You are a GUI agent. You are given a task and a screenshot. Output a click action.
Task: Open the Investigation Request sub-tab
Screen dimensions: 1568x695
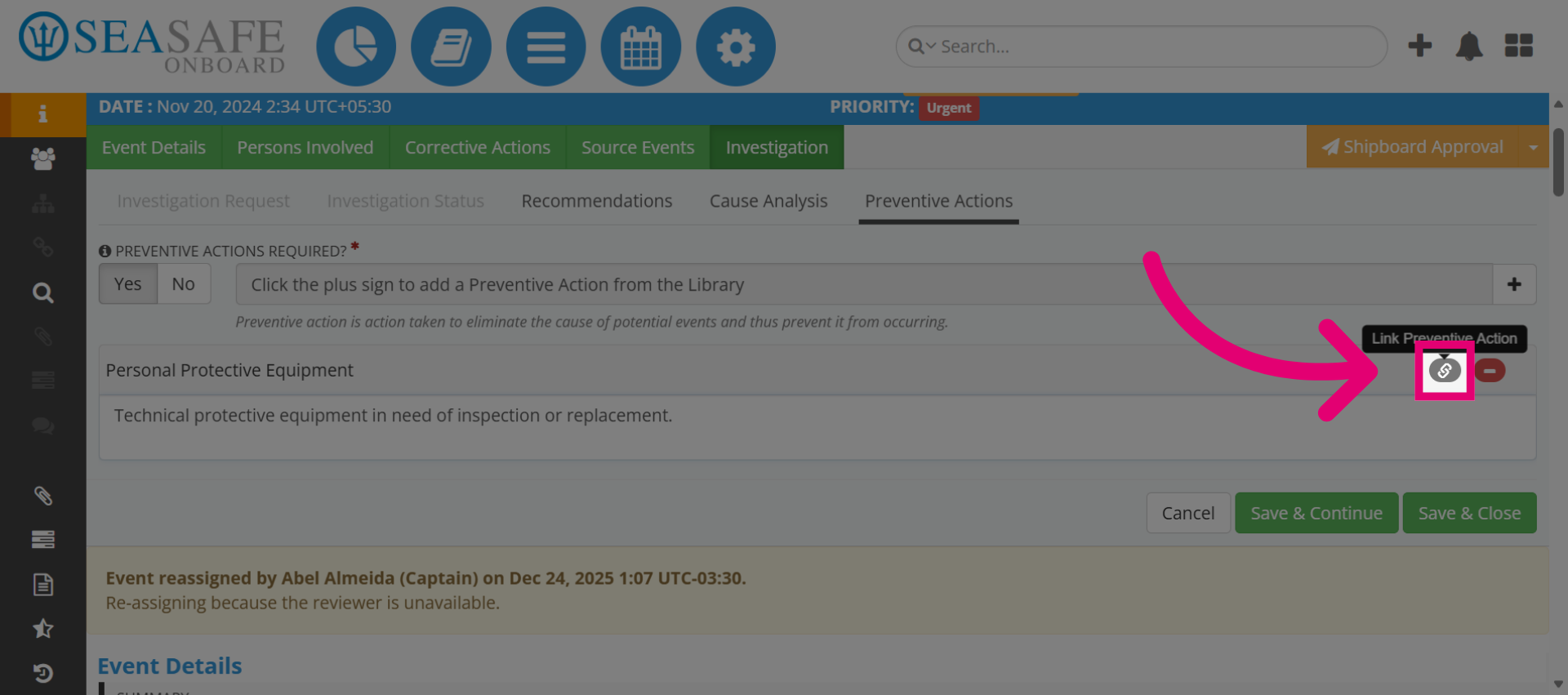(203, 201)
